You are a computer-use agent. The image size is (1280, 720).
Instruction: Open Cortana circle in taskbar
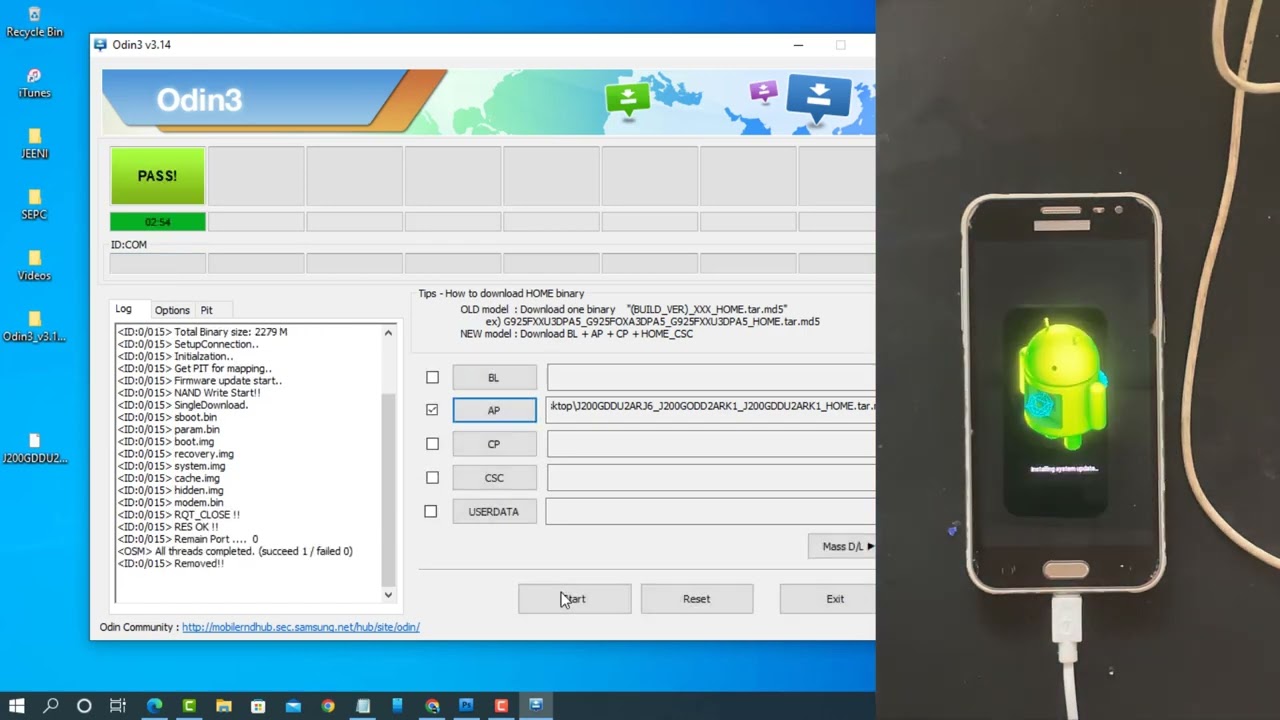pyautogui.click(x=84, y=706)
